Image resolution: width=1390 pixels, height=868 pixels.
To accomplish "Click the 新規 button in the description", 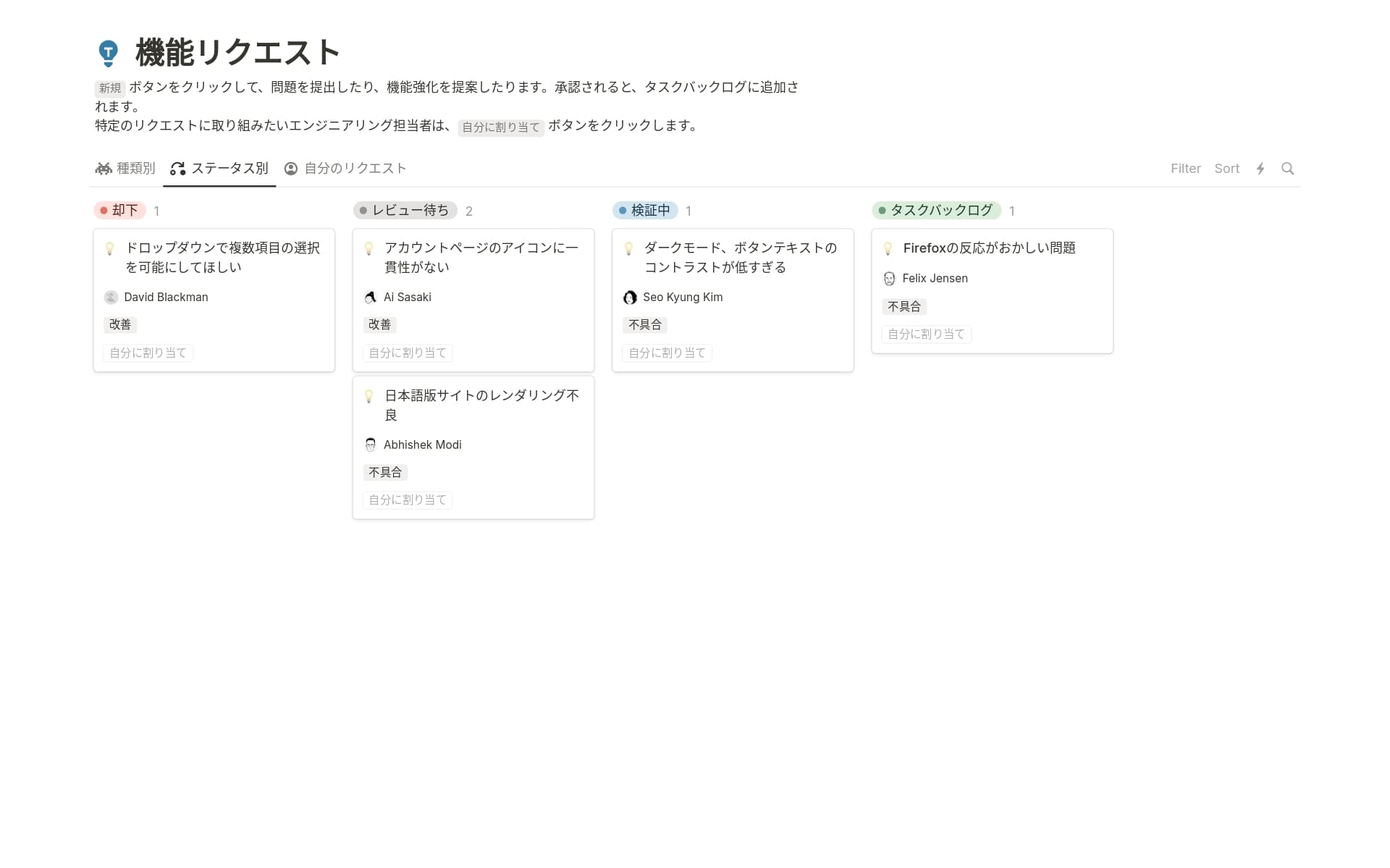I will pyautogui.click(x=110, y=88).
